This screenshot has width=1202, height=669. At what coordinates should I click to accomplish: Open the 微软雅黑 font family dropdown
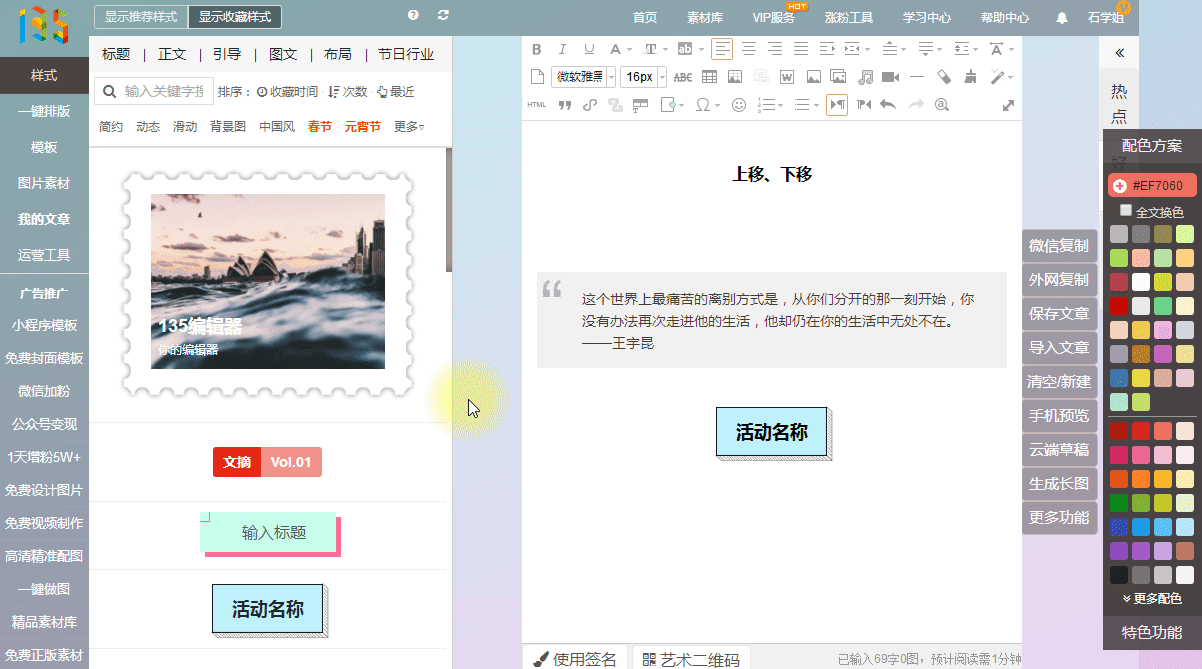[581, 77]
